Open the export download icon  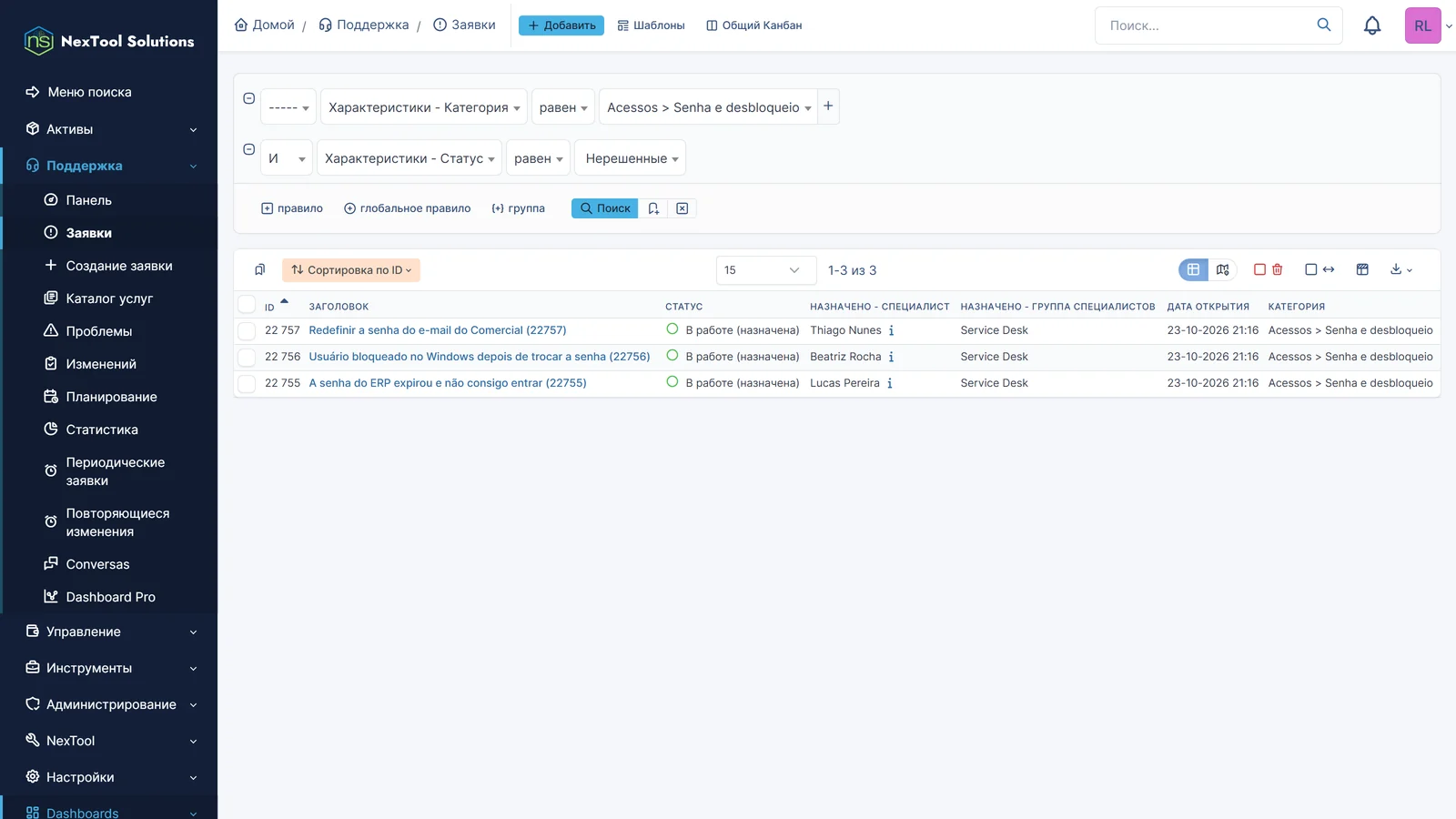pyautogui.click(x=1400, y=269)
